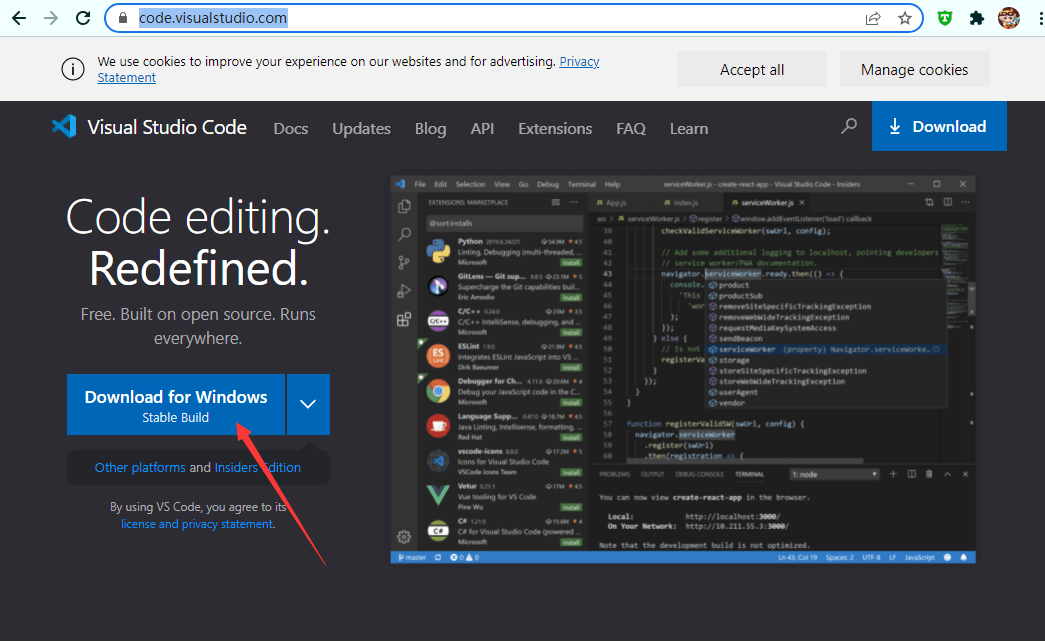Click the Python extension icon in list
Image resolution: width=1045 pixels, height=642 pixels.
coord(438,251)
